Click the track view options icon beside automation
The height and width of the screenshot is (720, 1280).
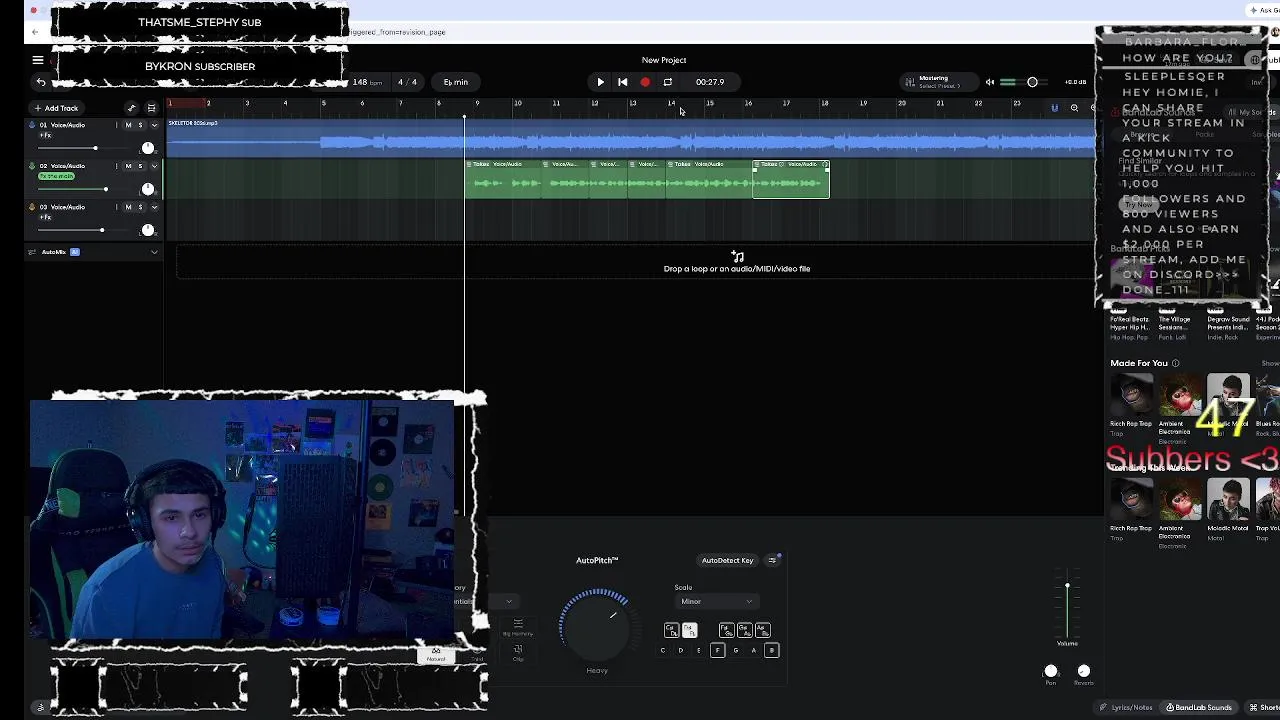[152, 108]
